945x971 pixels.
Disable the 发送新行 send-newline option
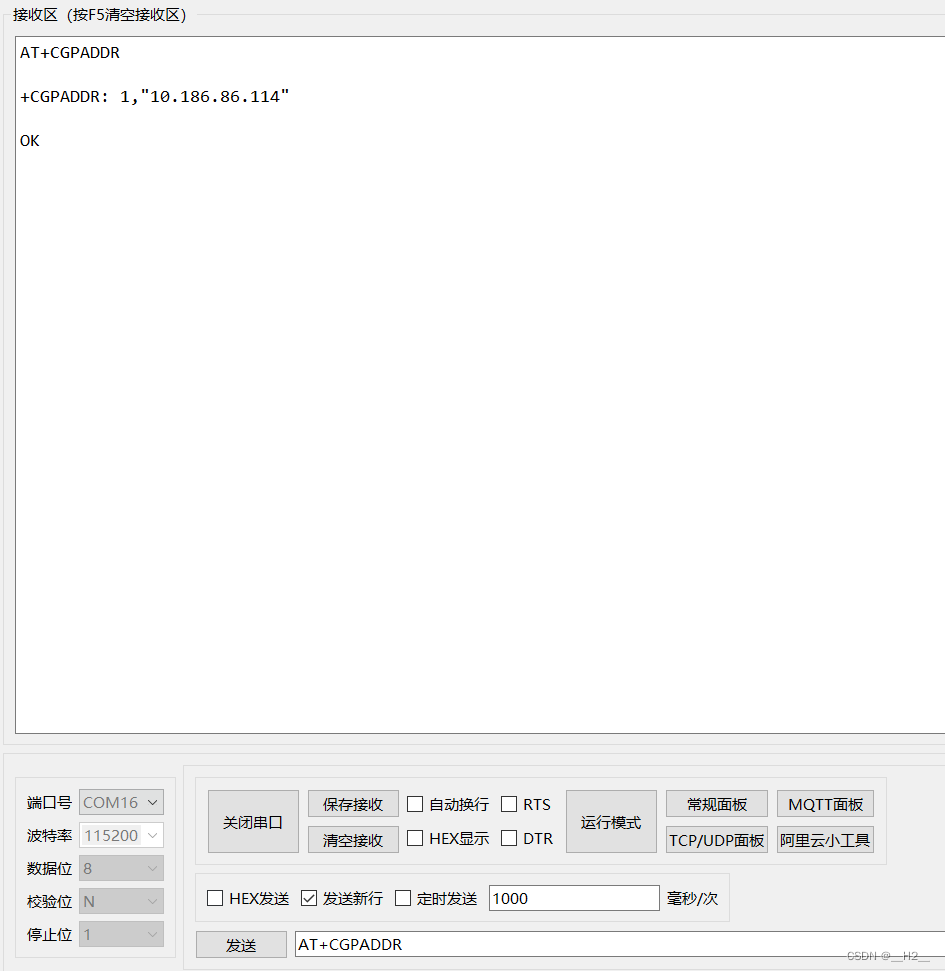309,898
